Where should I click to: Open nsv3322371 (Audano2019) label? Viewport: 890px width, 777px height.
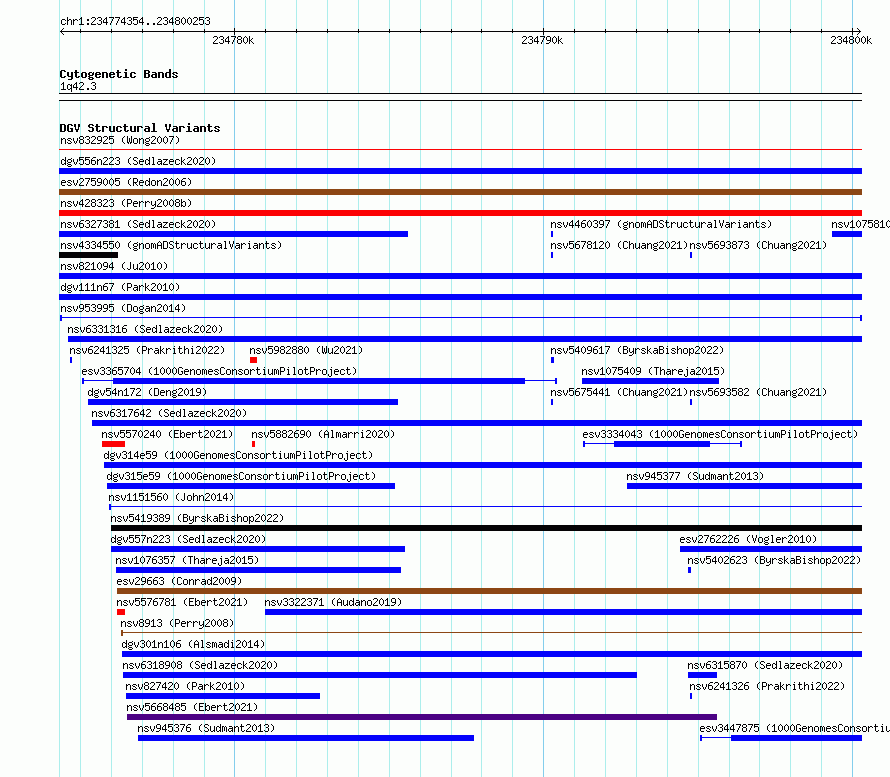(x=333, y=602)
